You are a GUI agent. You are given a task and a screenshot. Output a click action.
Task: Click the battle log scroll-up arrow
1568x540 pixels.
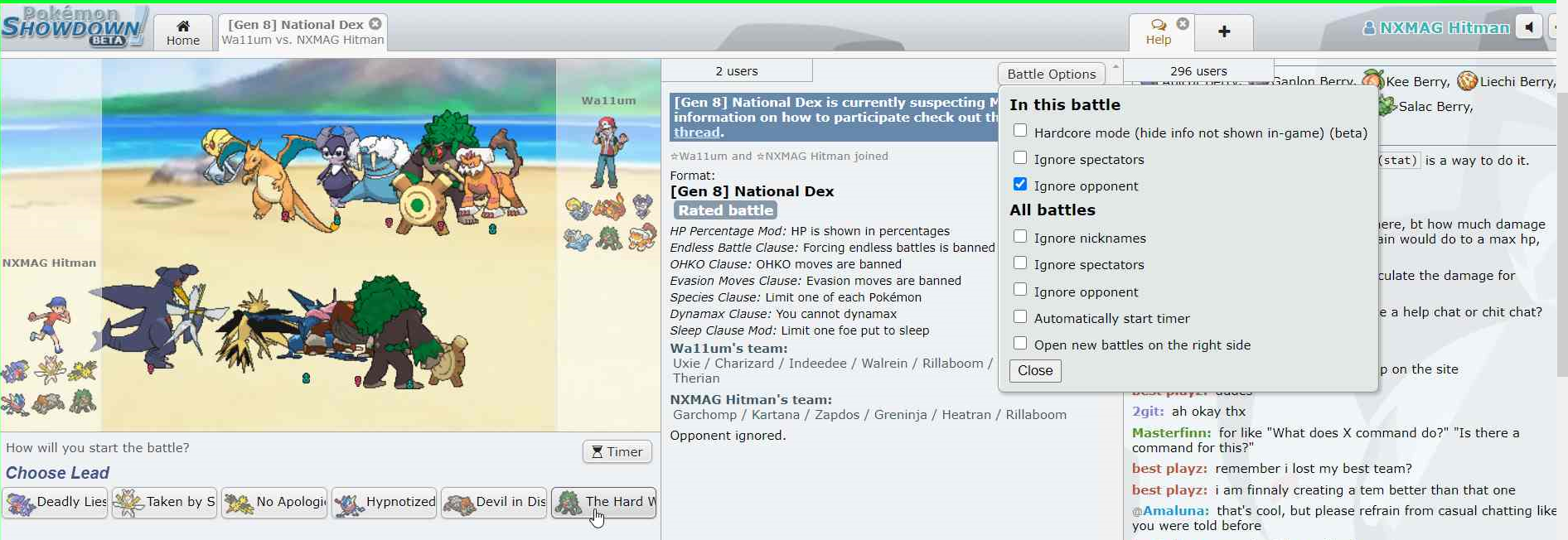(1116, 66)
